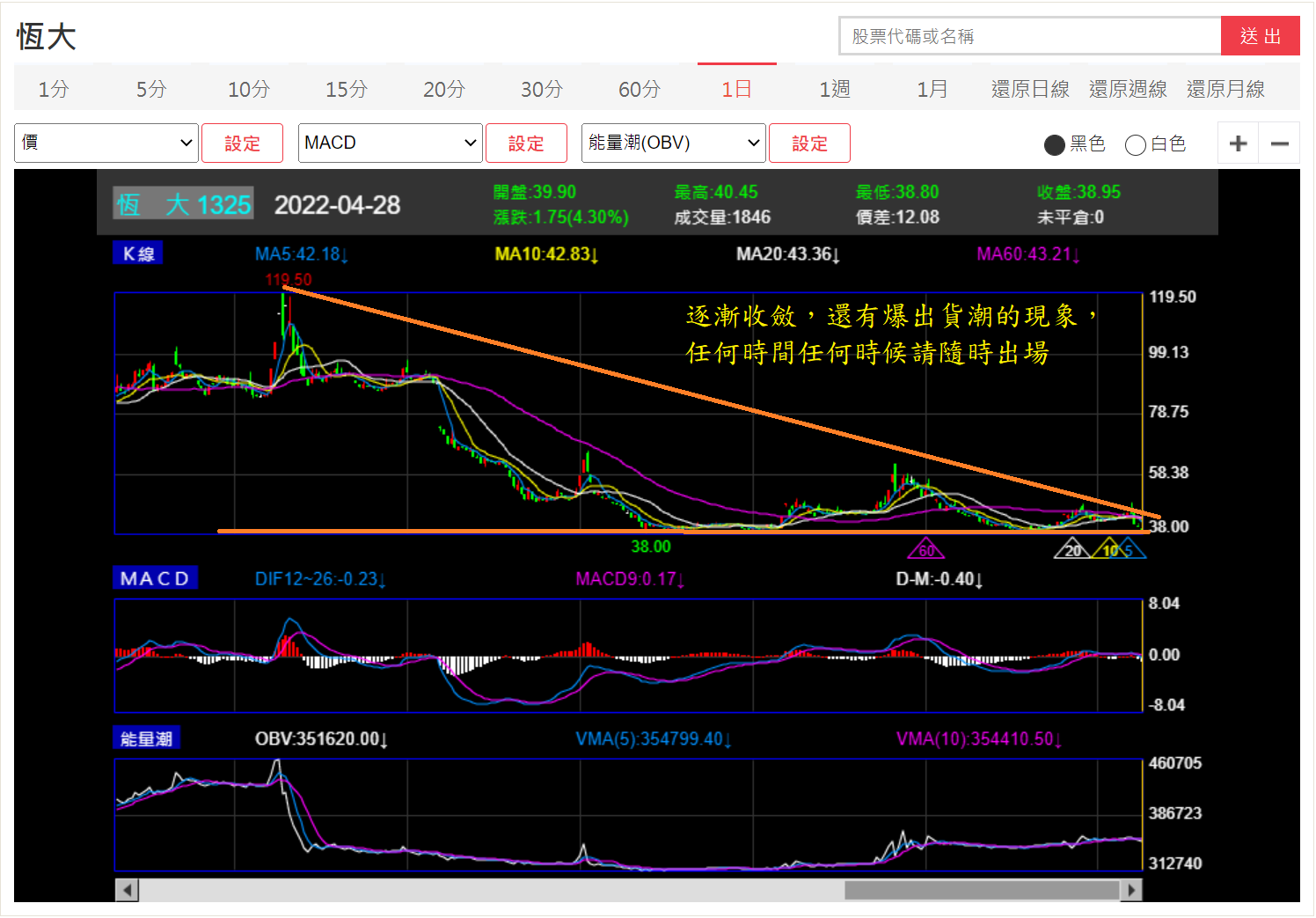The height and width of the screenshot is (918, 1316).
Task: Open the 價 chart type dropdown
Action: [106, 143]
